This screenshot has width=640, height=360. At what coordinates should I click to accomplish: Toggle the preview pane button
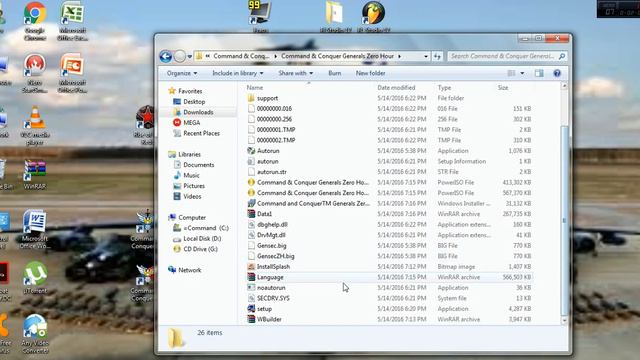click(539, 73)
